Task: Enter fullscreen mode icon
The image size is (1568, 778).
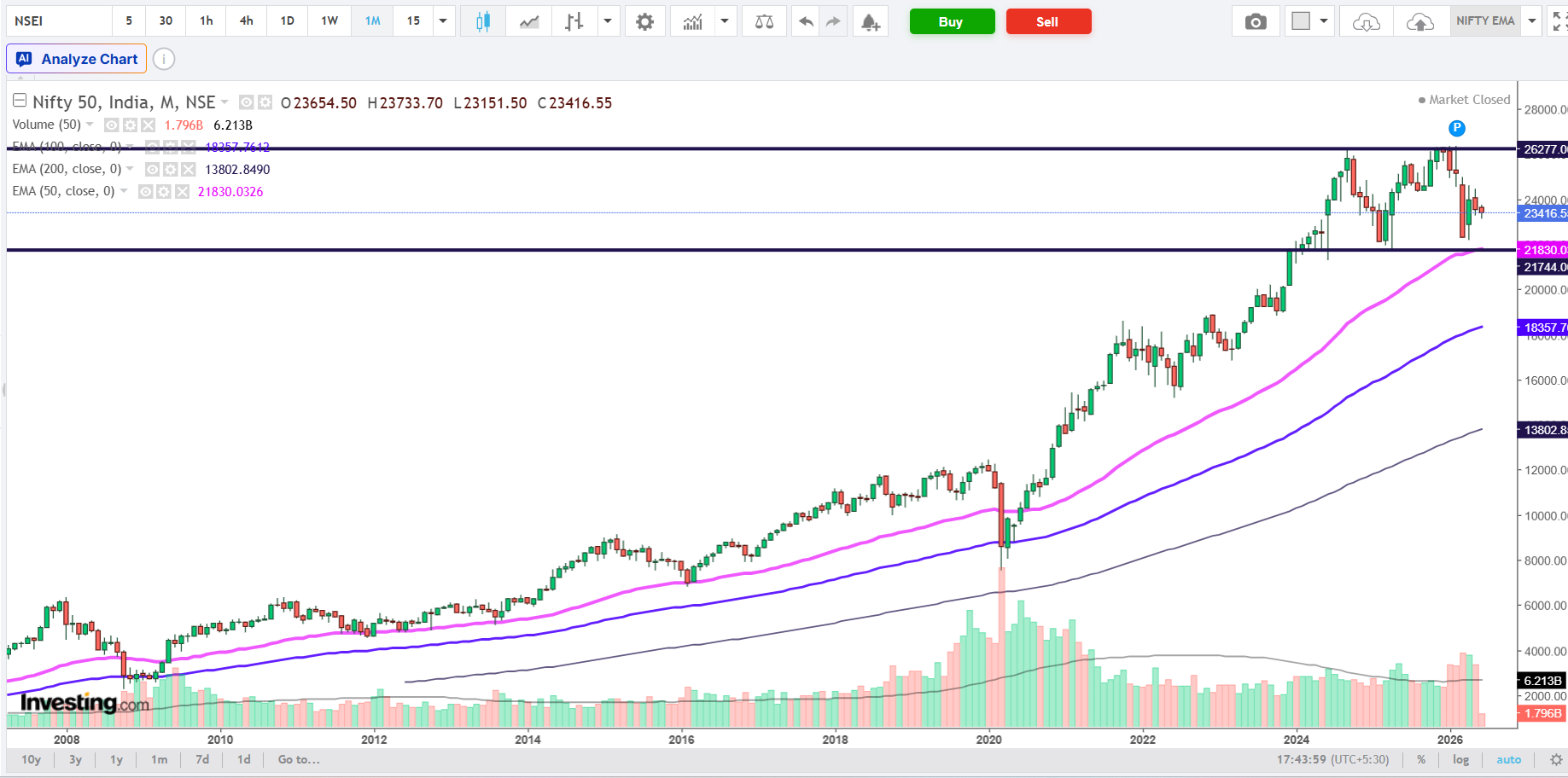Action: (1558, 21)
